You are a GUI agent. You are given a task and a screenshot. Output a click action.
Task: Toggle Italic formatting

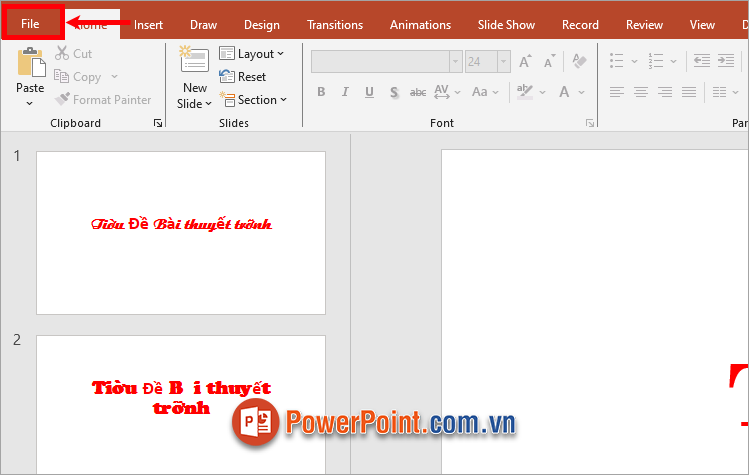pos(345,92)
